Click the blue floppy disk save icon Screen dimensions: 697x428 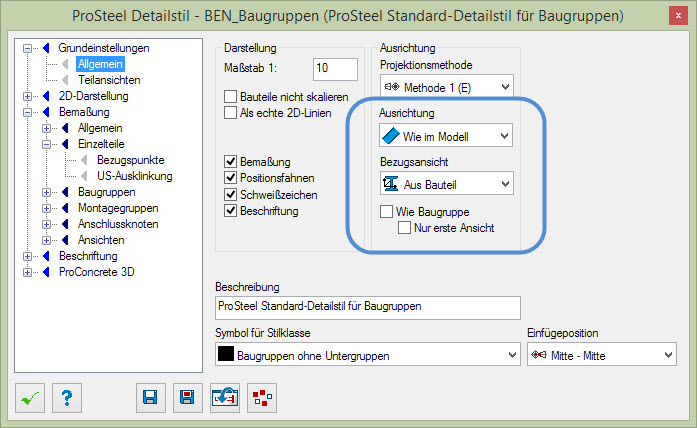click(x=151, y=398)
